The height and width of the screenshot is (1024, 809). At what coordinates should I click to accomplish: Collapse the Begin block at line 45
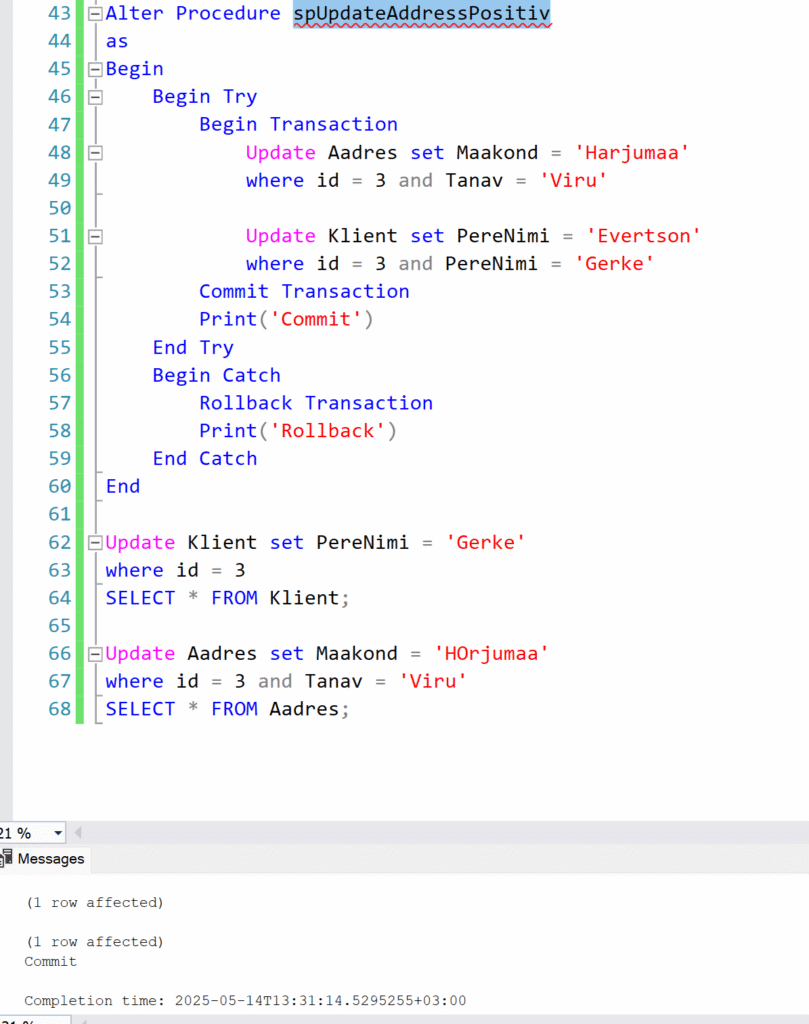pyautogui.click(x=95, y=69)
